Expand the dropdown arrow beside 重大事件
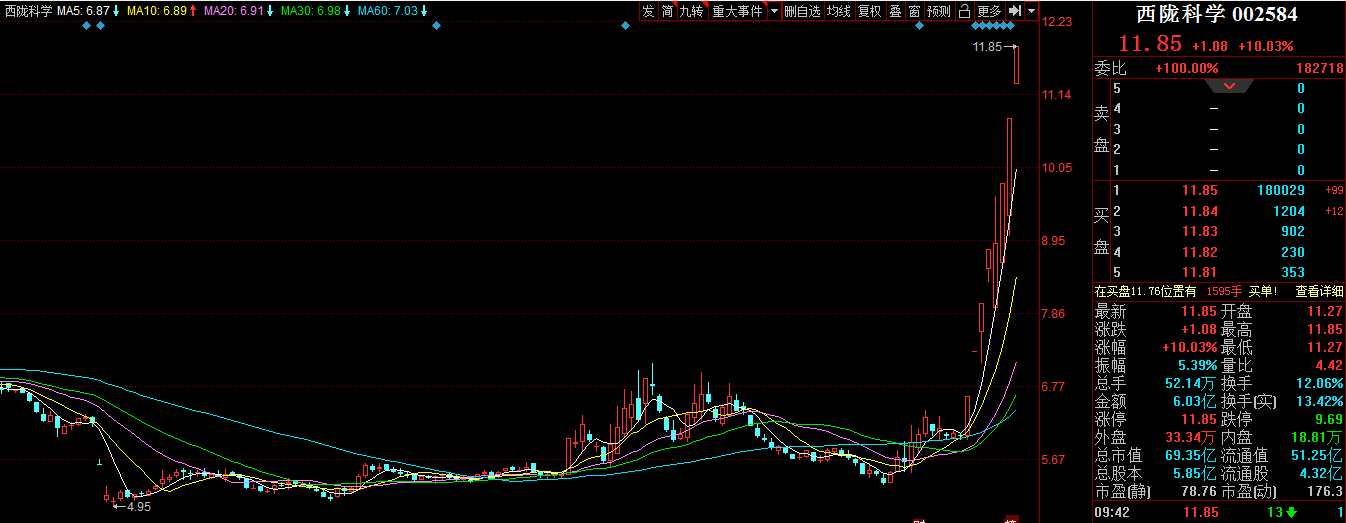This screenshot has height=523, width=1346. [x=774, y=11]
